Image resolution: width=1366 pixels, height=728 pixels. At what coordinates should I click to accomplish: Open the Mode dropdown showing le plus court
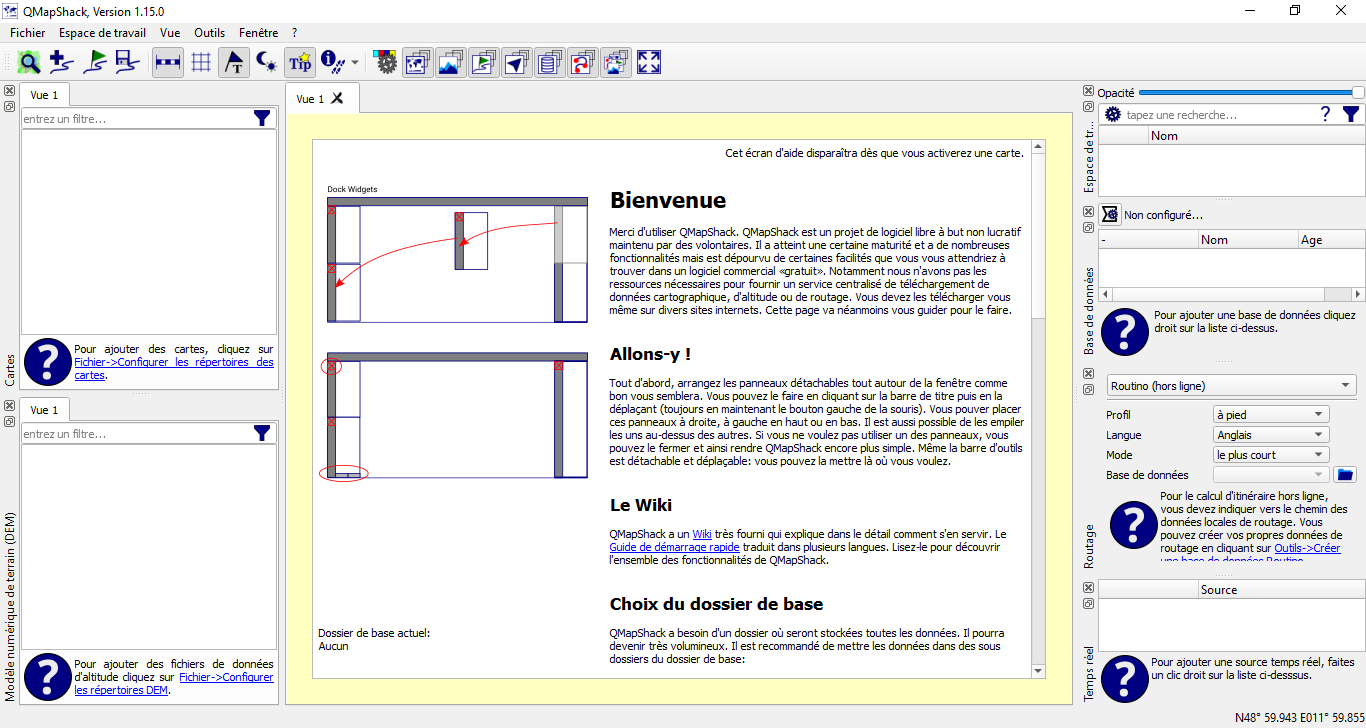pyautogui.click(x=1271, y=454)
